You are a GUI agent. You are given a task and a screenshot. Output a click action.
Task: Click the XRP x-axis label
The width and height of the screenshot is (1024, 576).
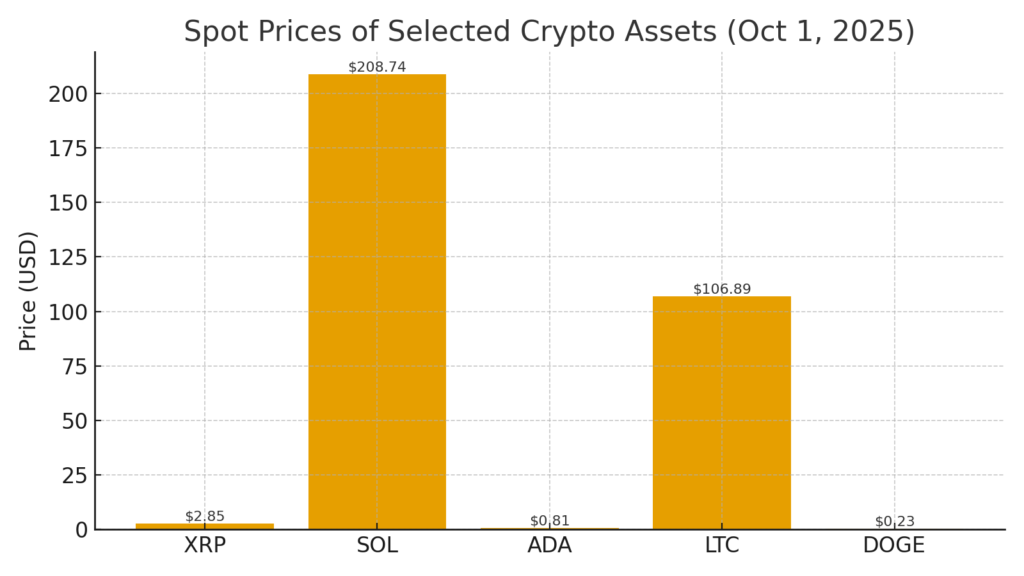(x=205, y=546)
